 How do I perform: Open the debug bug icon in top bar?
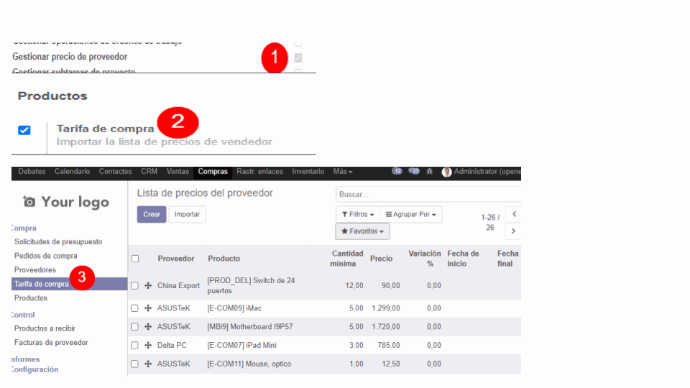(x=429, y=172)
